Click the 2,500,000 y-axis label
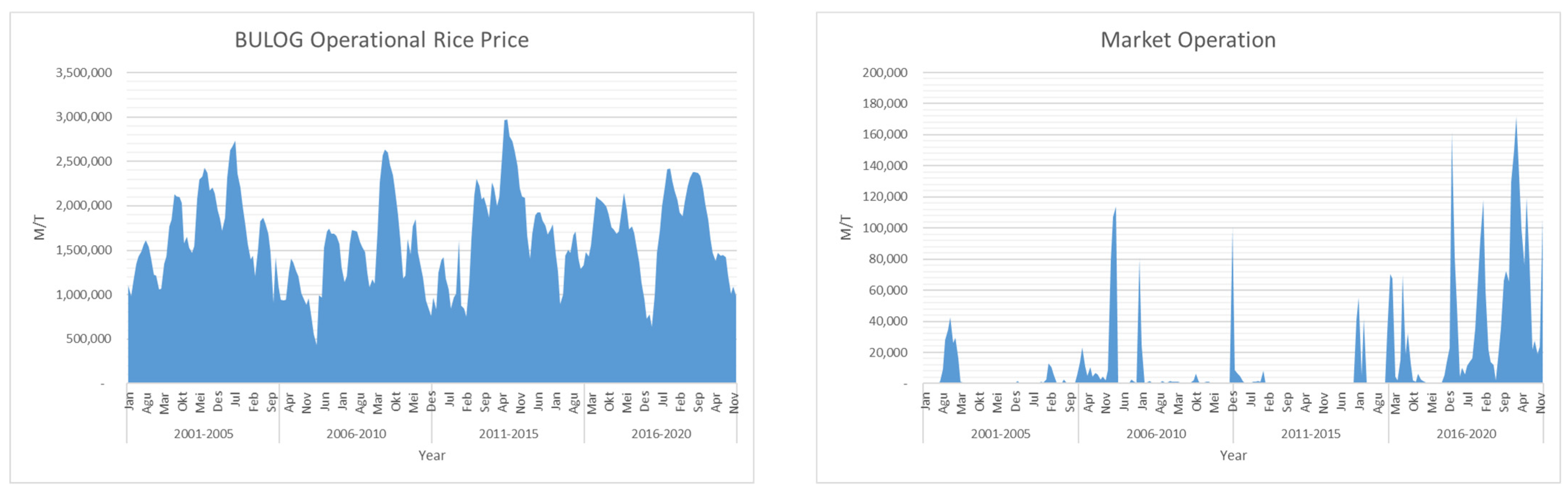1568x496 pixels. tap(84, 161)
